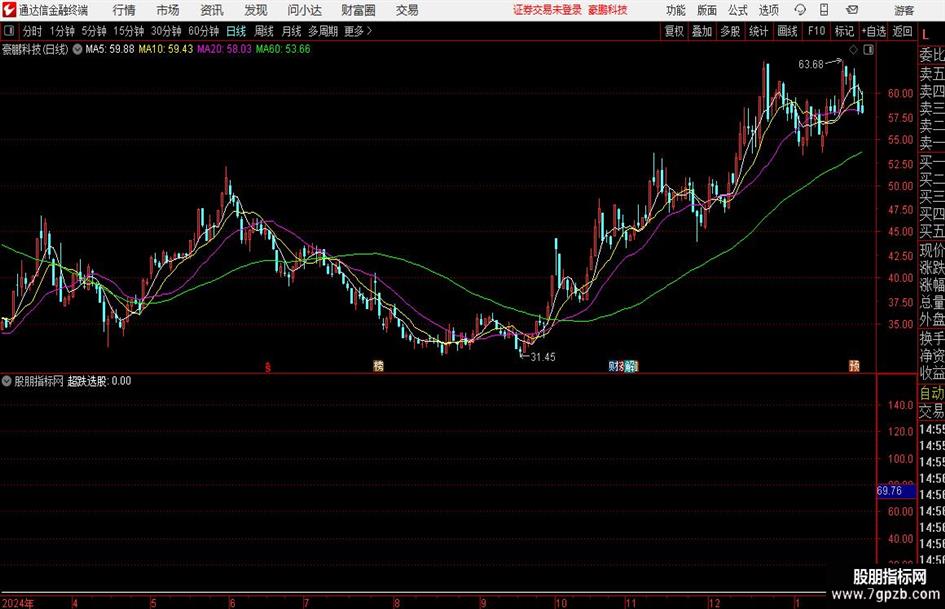Switch to 30分钟 period tab

pyautogui.click(x=166, y=31)
